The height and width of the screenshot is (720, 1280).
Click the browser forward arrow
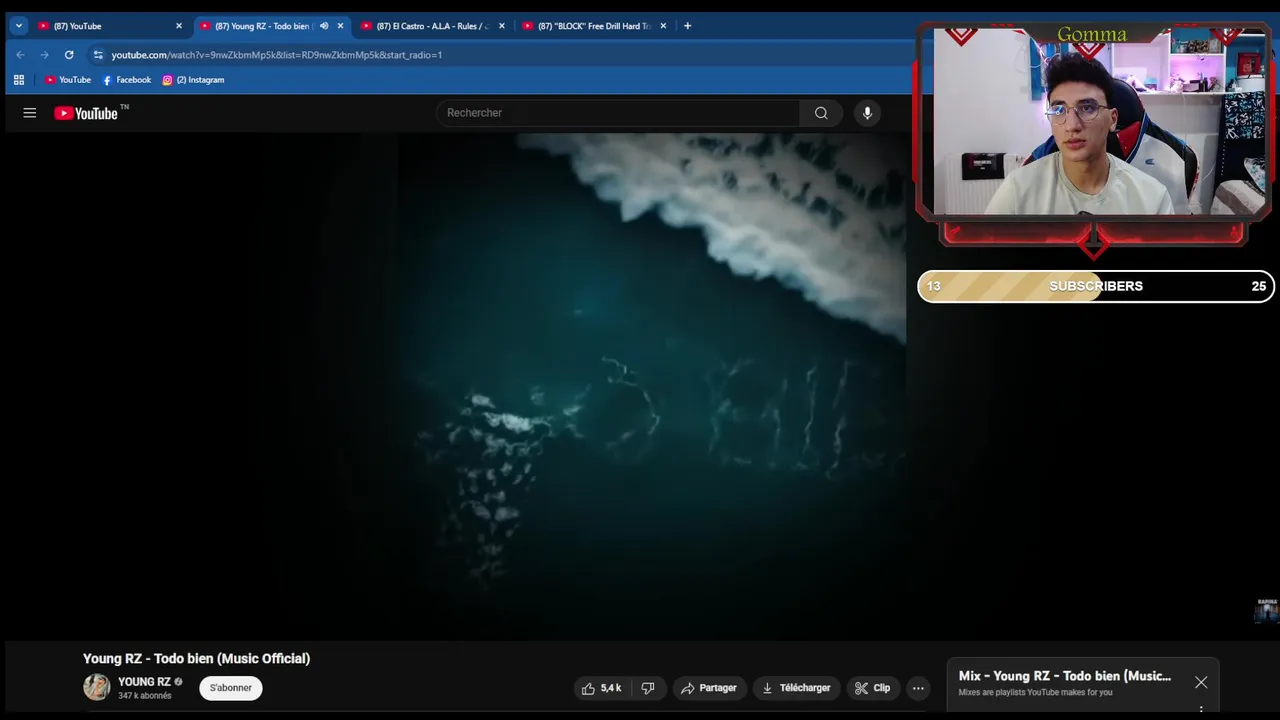coord(44,55)
